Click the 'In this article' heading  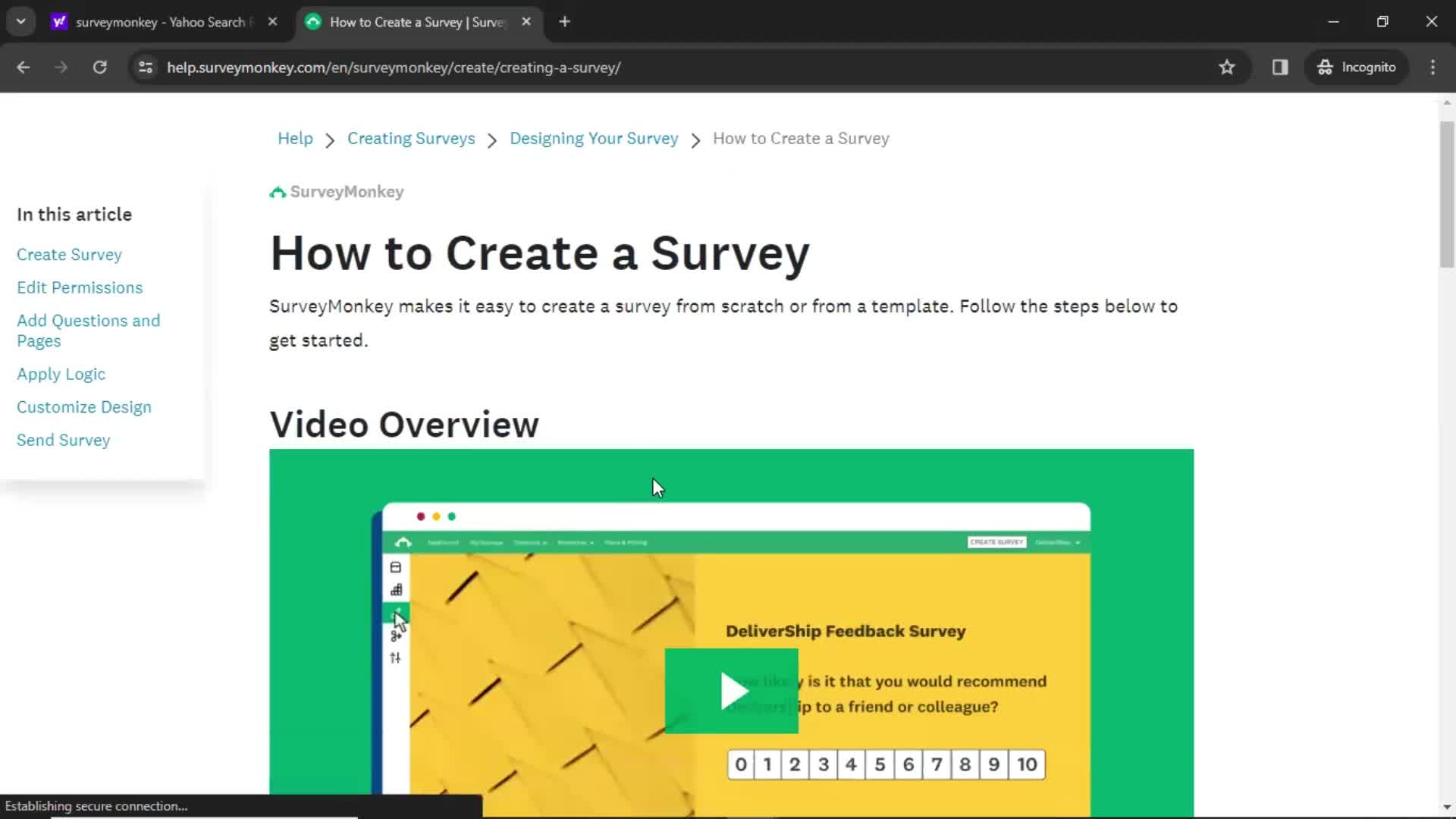74,215
